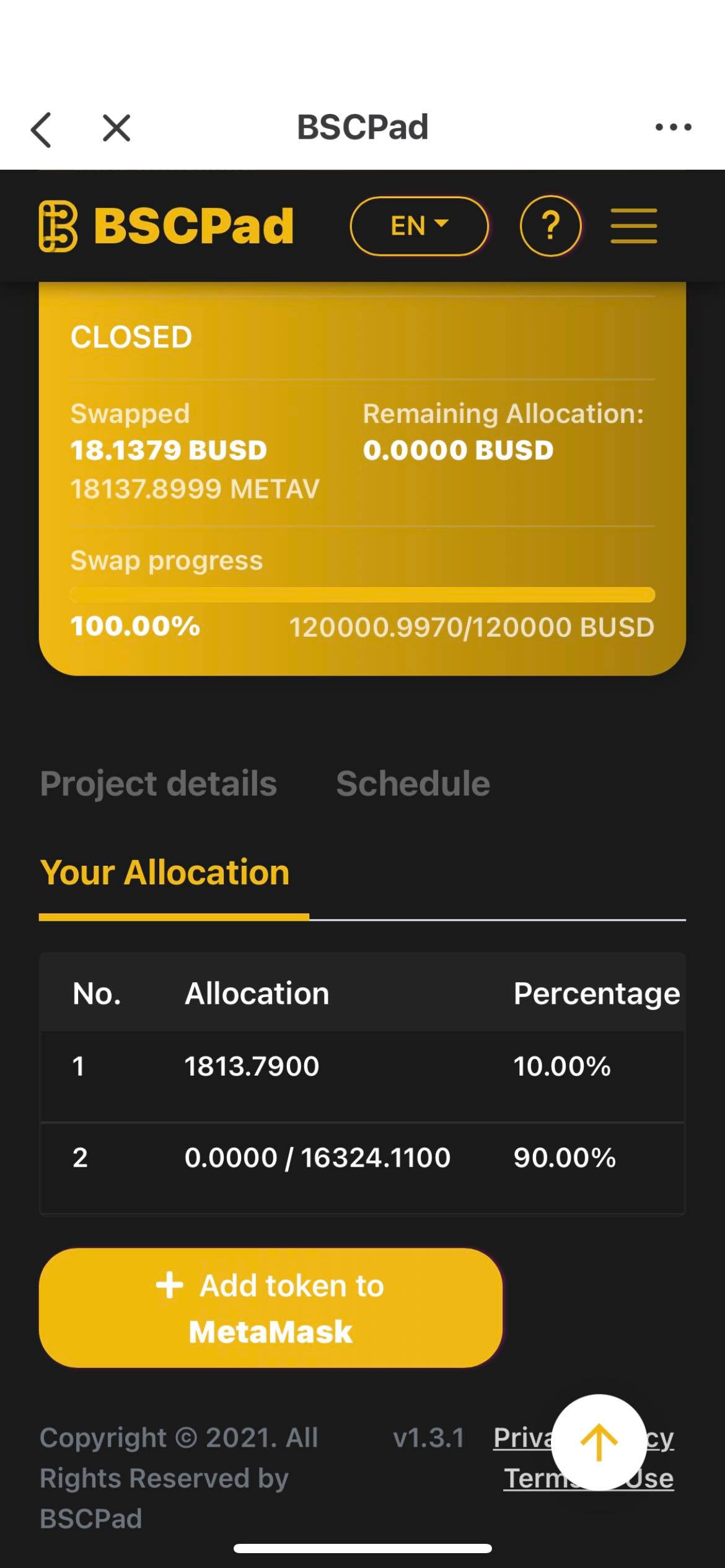Click the Percentage column header
Image resolution: width=725 pixels, height=1568 pixels.
[596, 994]
